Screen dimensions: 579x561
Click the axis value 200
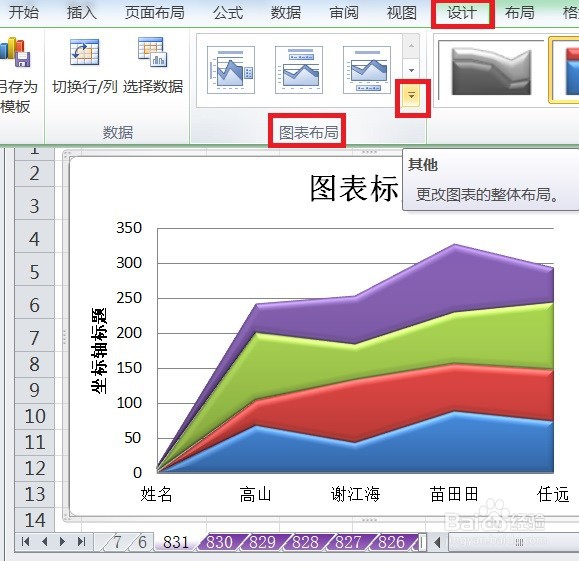129,333
